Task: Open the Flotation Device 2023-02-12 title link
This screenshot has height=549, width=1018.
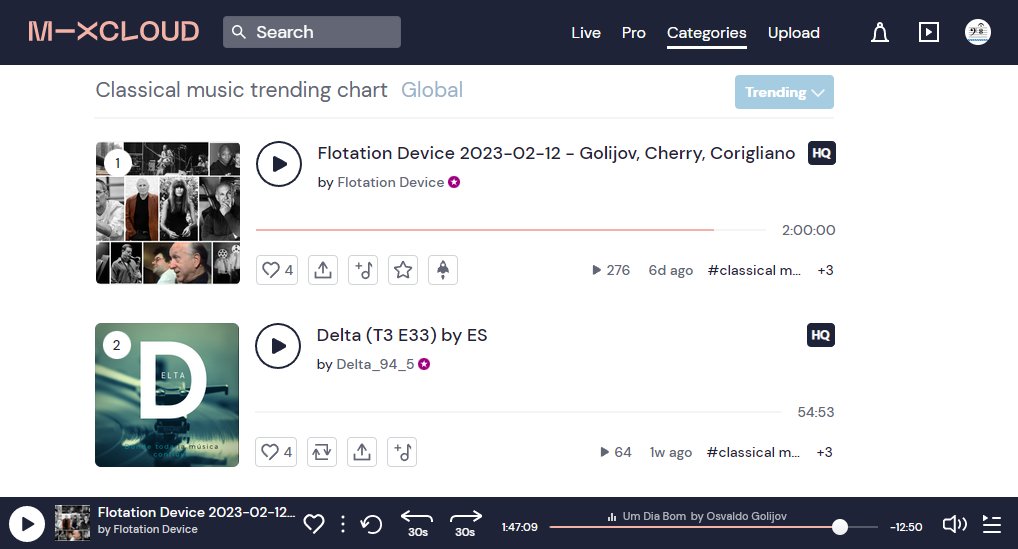Action: [556, 153]
